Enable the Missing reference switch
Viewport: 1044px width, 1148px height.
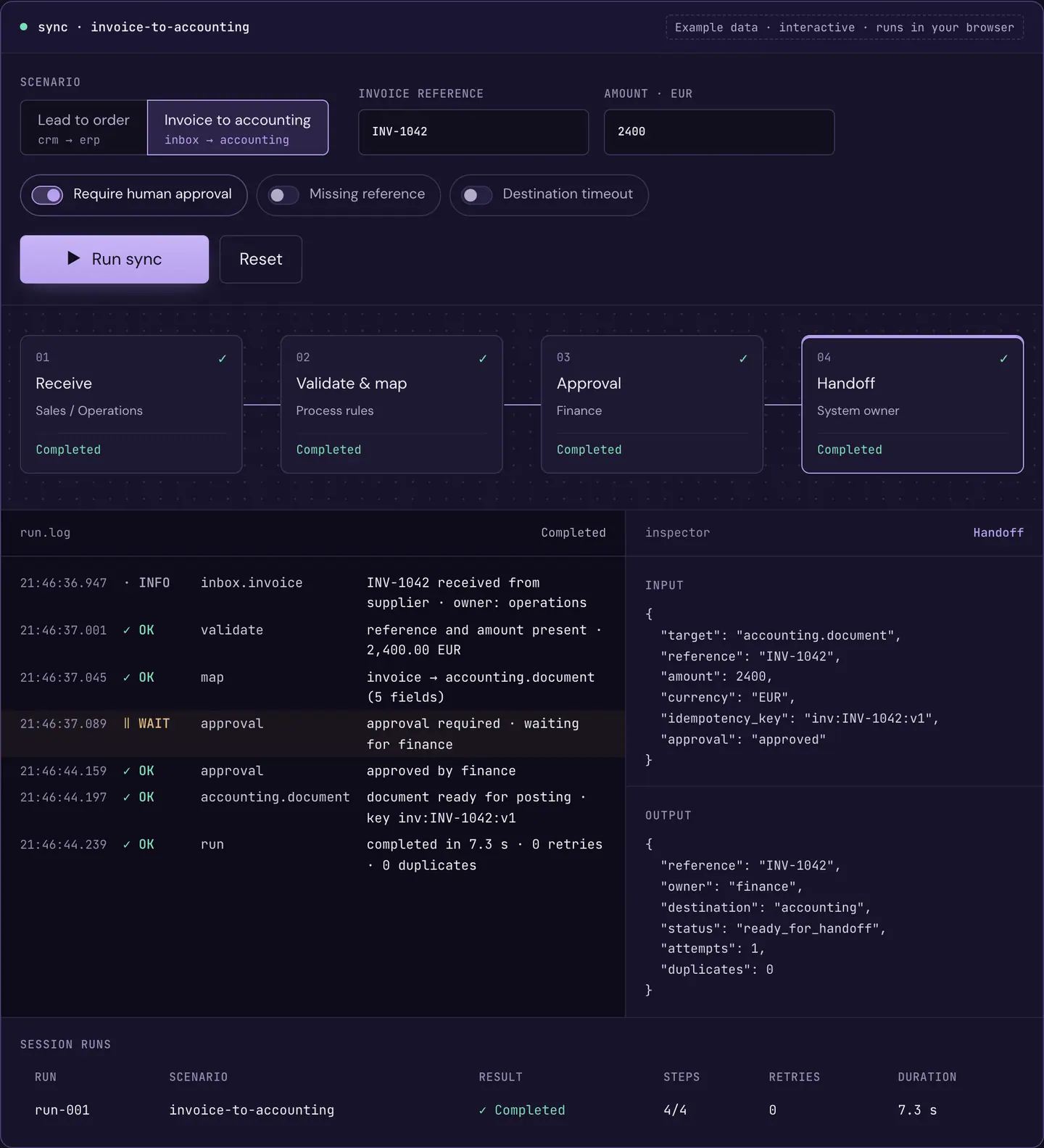point(283,194)
